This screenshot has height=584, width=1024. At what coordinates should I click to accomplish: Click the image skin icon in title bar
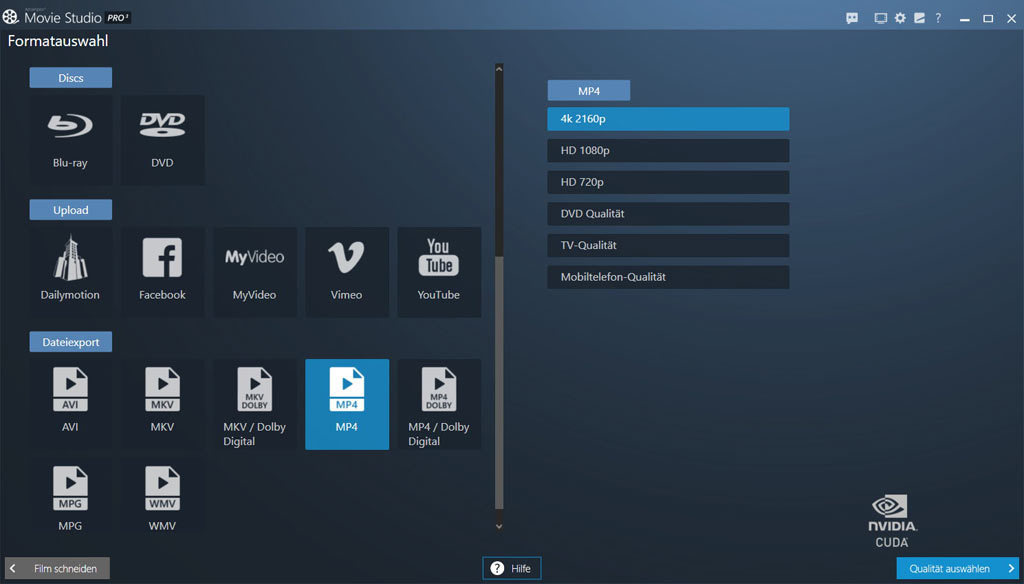[x=919, y=18]
